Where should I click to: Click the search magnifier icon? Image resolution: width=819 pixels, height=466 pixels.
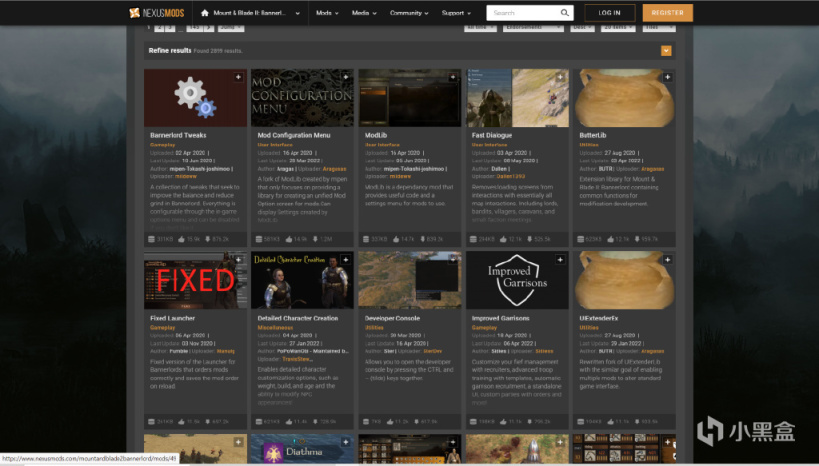click(x=565, y=13)
